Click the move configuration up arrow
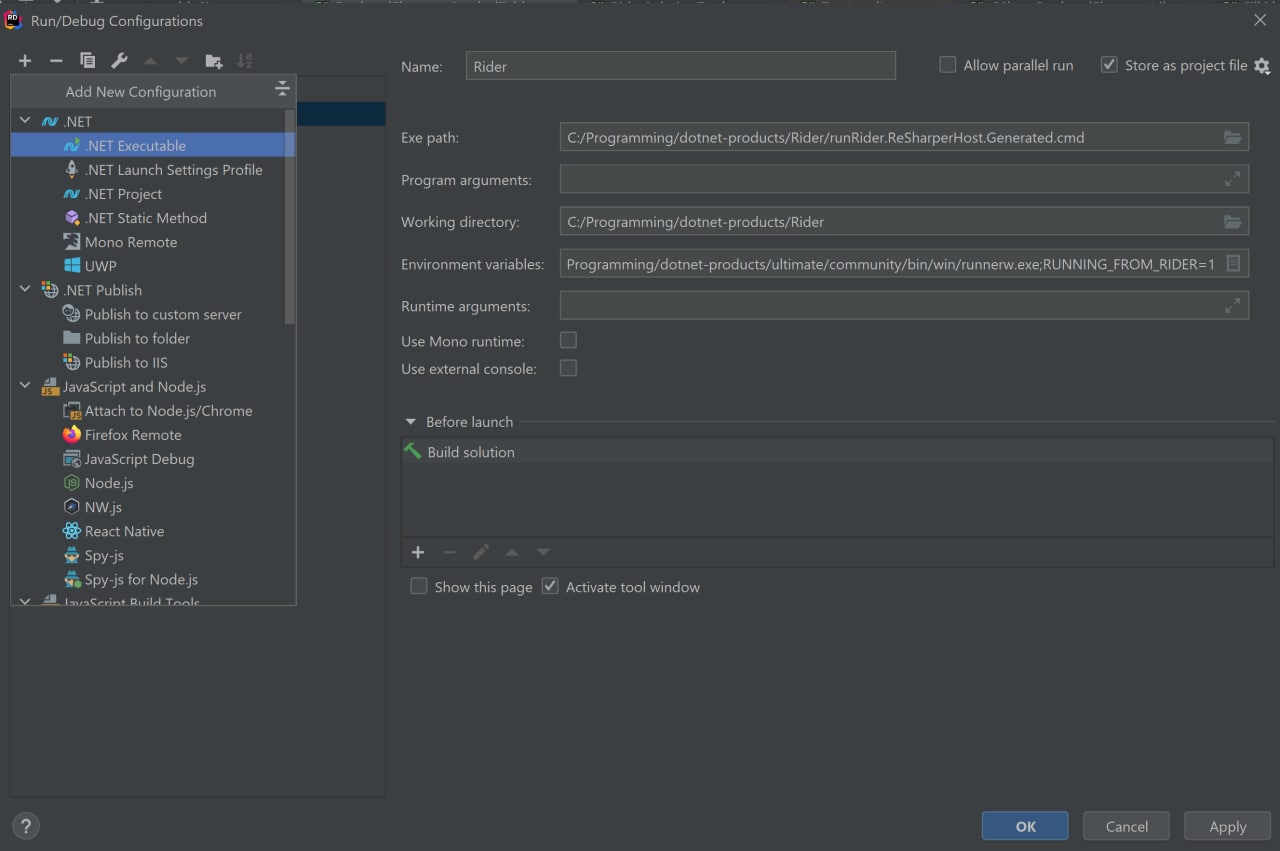This screenshot has width=1280, height=851. tap(150, 61)
